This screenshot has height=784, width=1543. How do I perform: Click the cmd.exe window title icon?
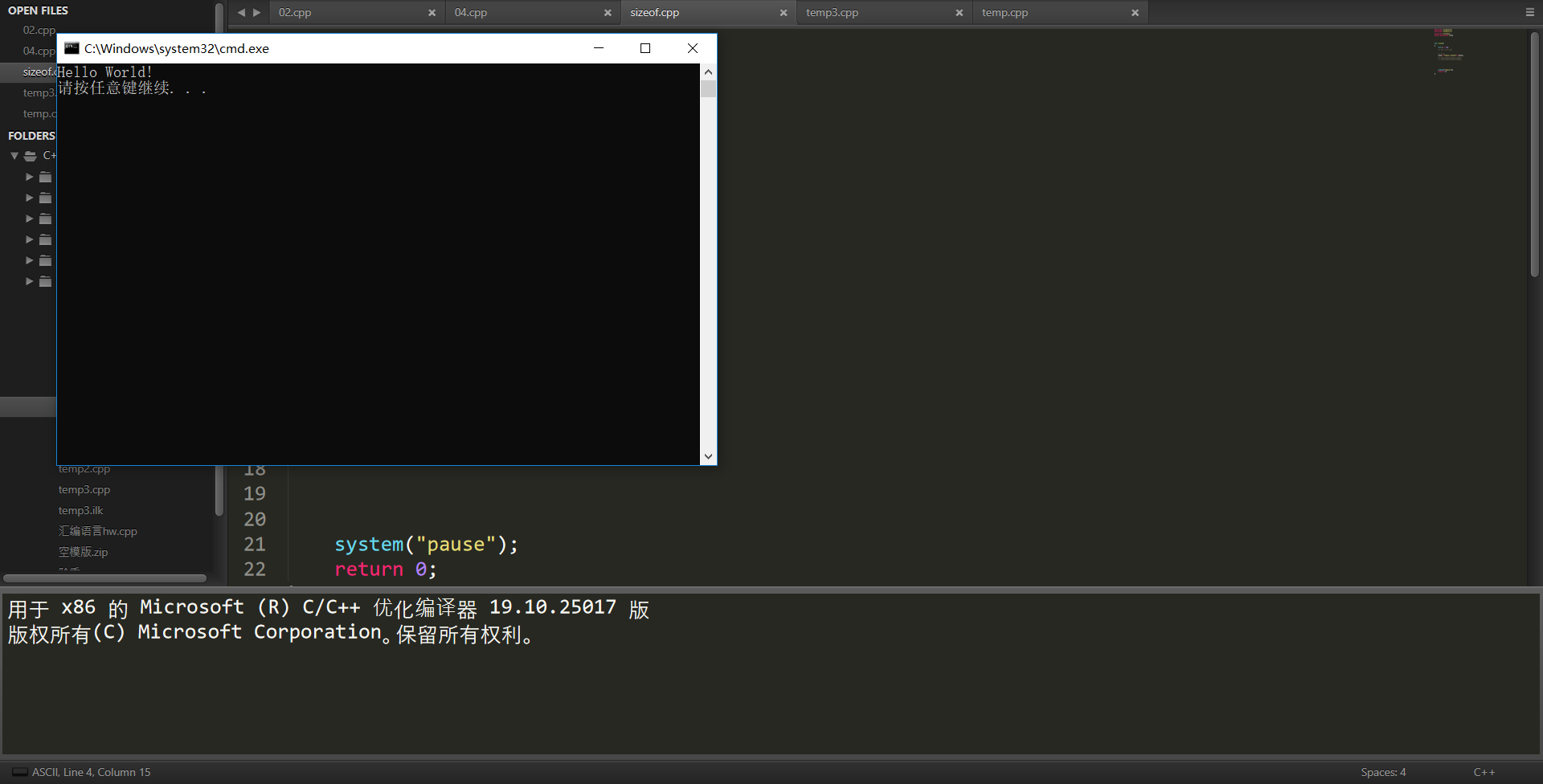click(72, 48)
